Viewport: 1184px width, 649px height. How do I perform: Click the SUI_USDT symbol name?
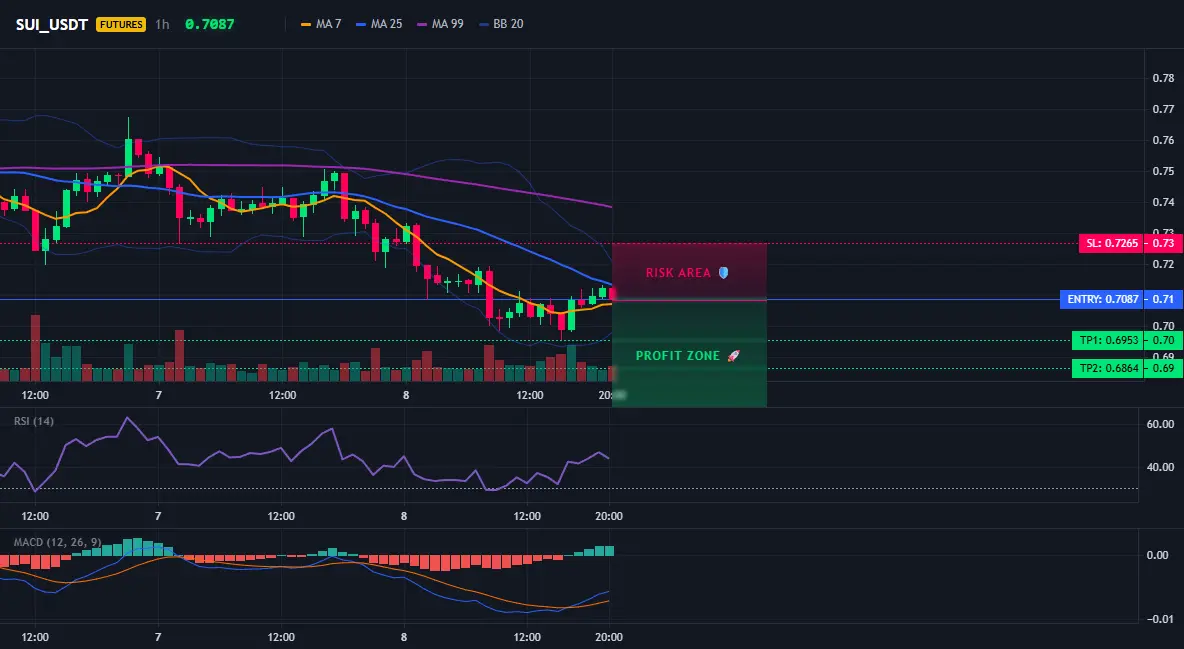click(x=52, y=24)
